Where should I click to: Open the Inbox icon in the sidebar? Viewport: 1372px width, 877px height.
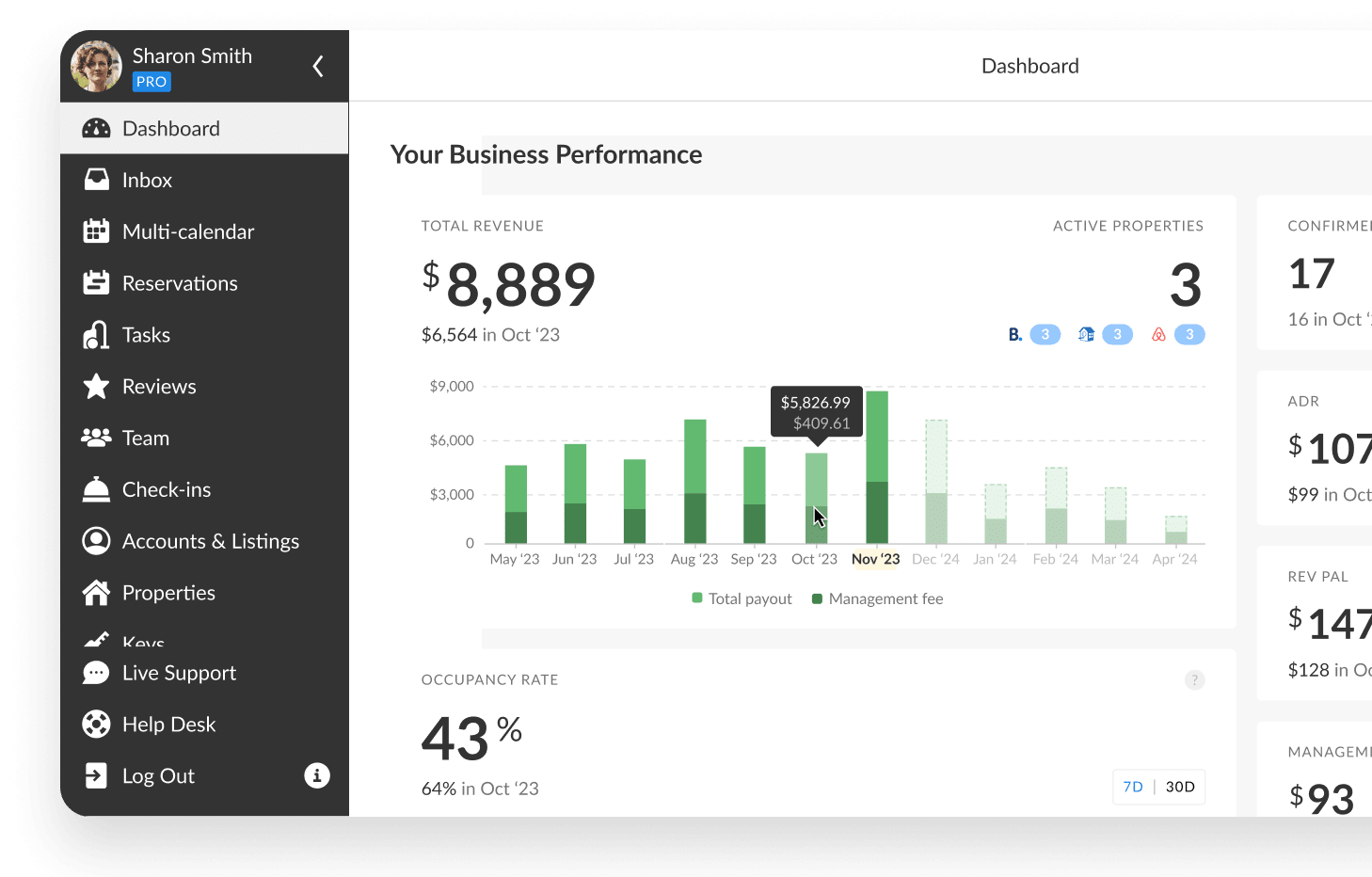tap(97, 179)
